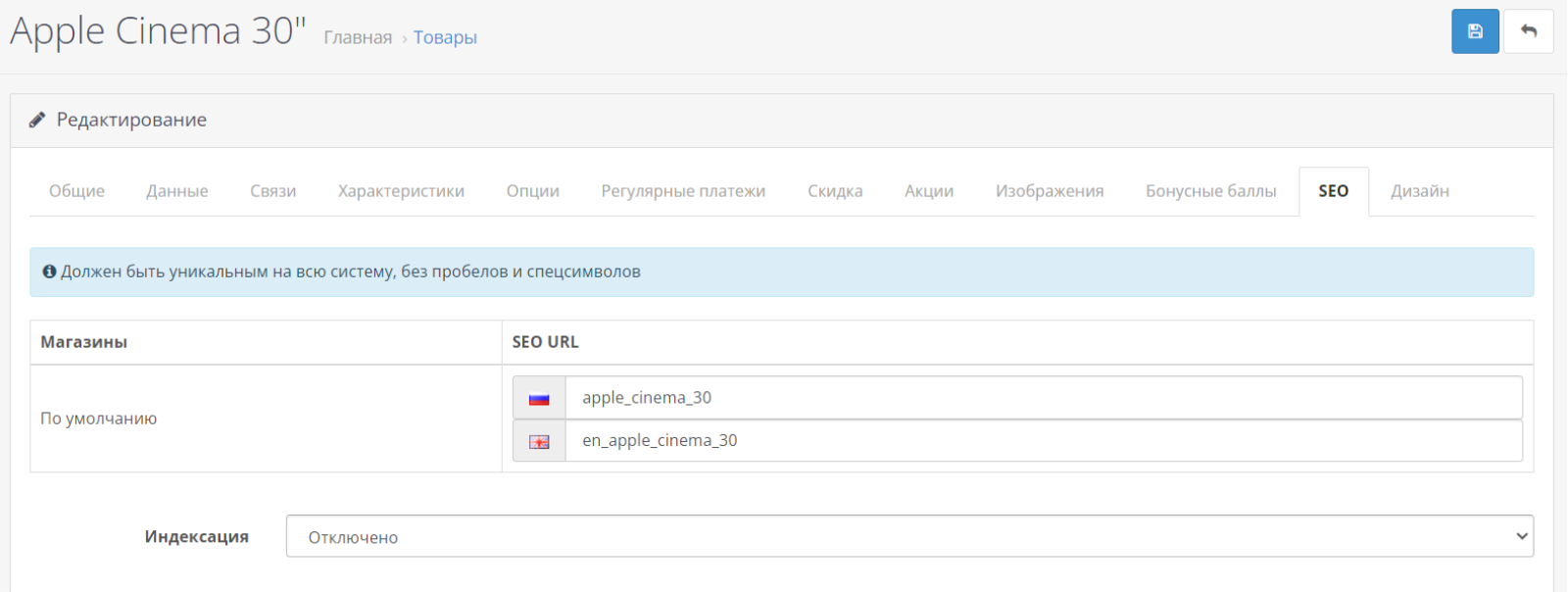Open the Изображения tab

coord(1050,191)
